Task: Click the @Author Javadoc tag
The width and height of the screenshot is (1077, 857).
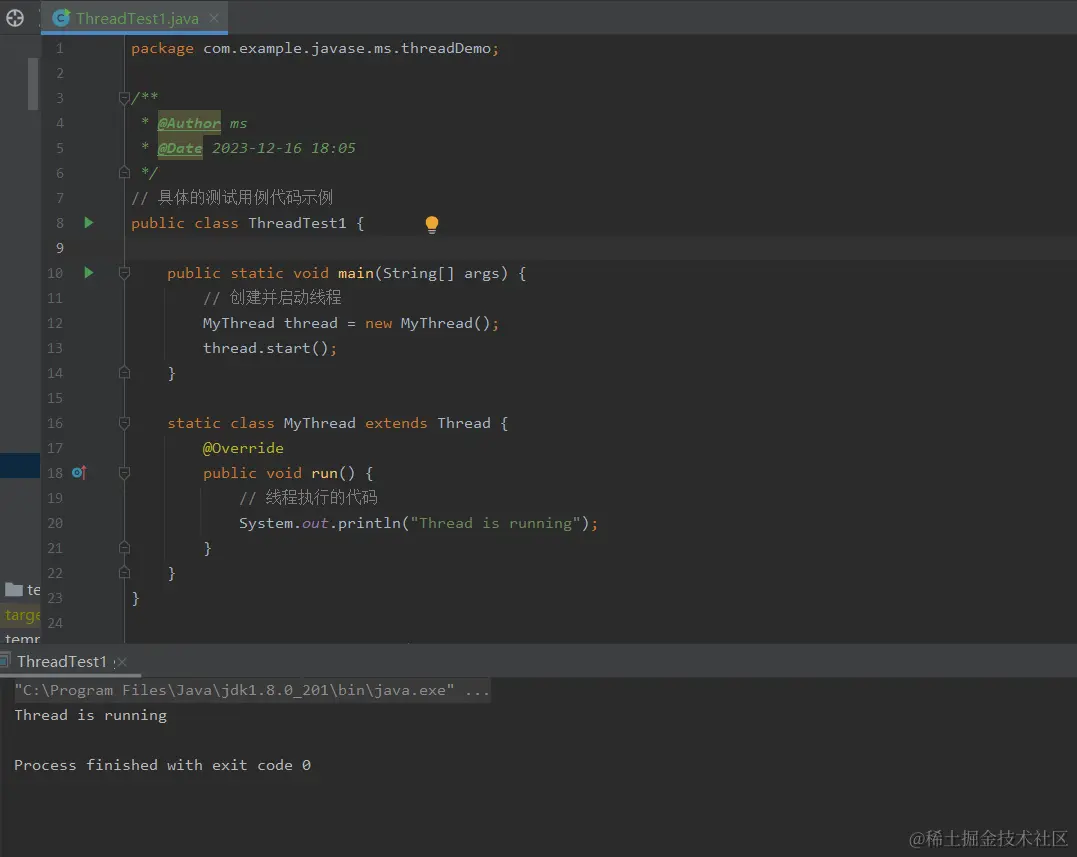Action: click(189, 124)
